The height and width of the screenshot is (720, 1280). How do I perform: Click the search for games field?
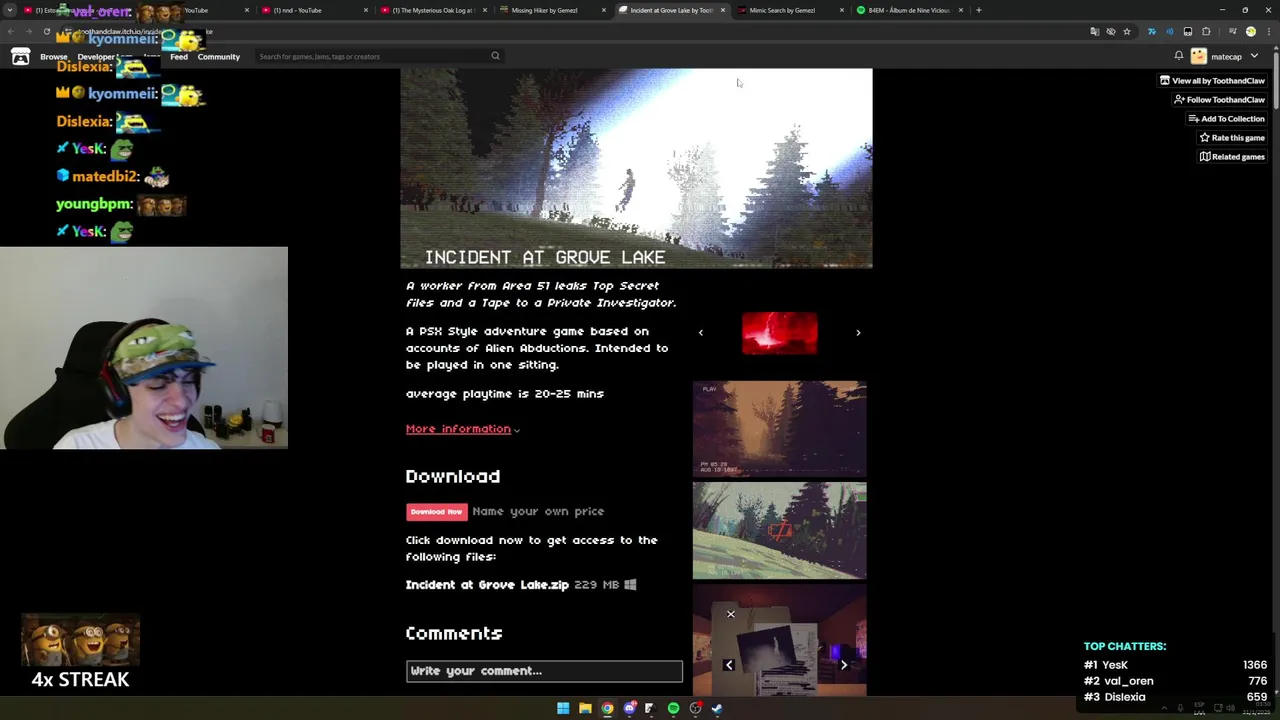378,56
